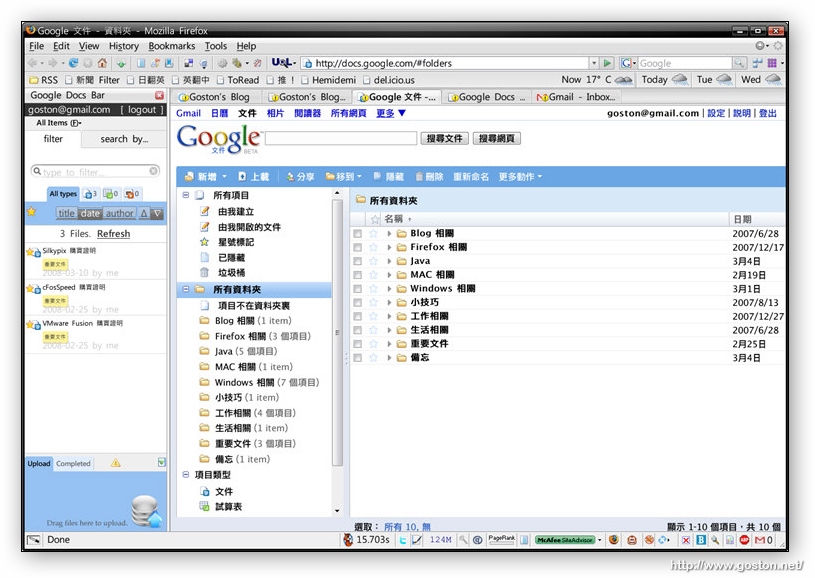The image size is (815, 578).
Task: Click the type-to-filter input box
Action: (x=95, y=171)
